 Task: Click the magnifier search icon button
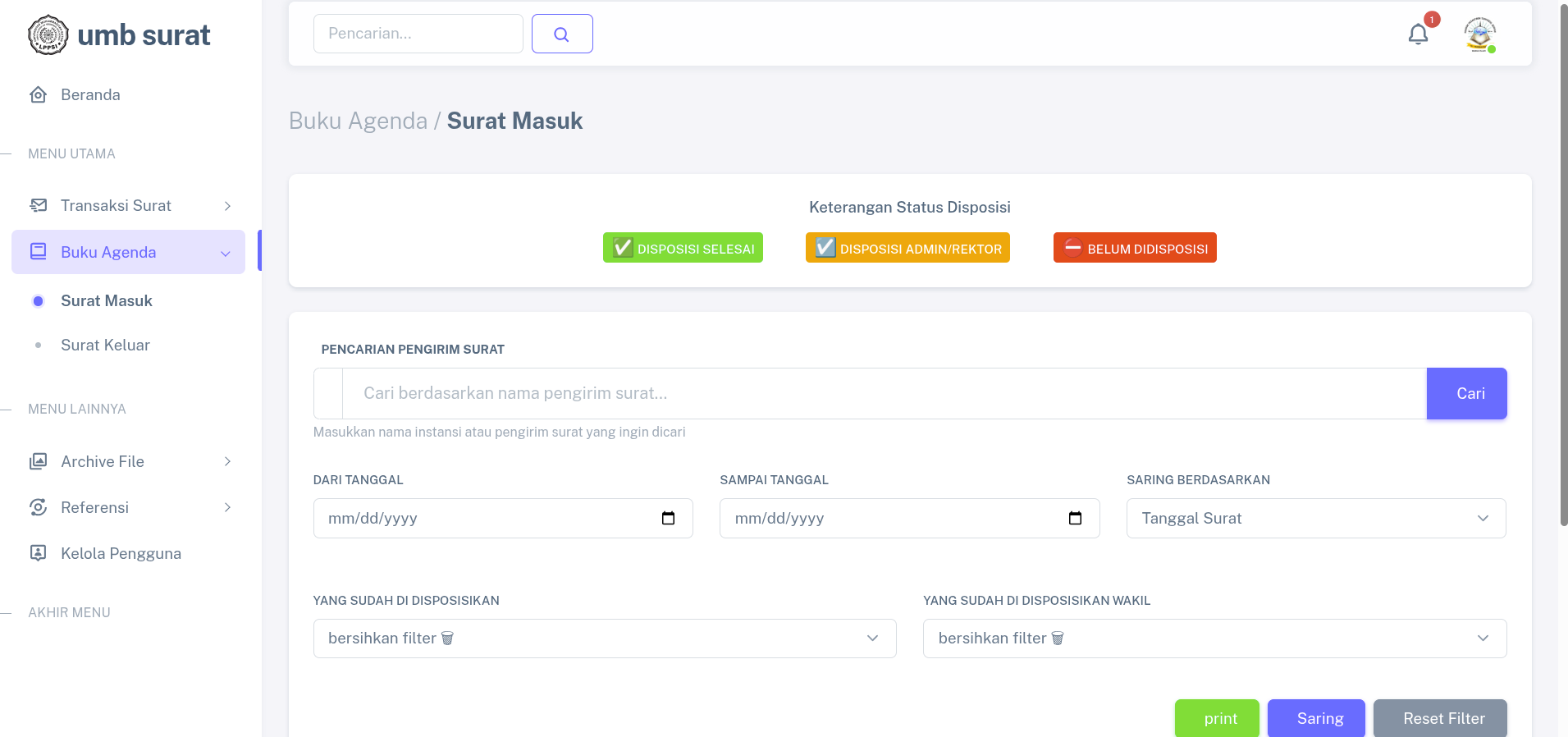562,34
